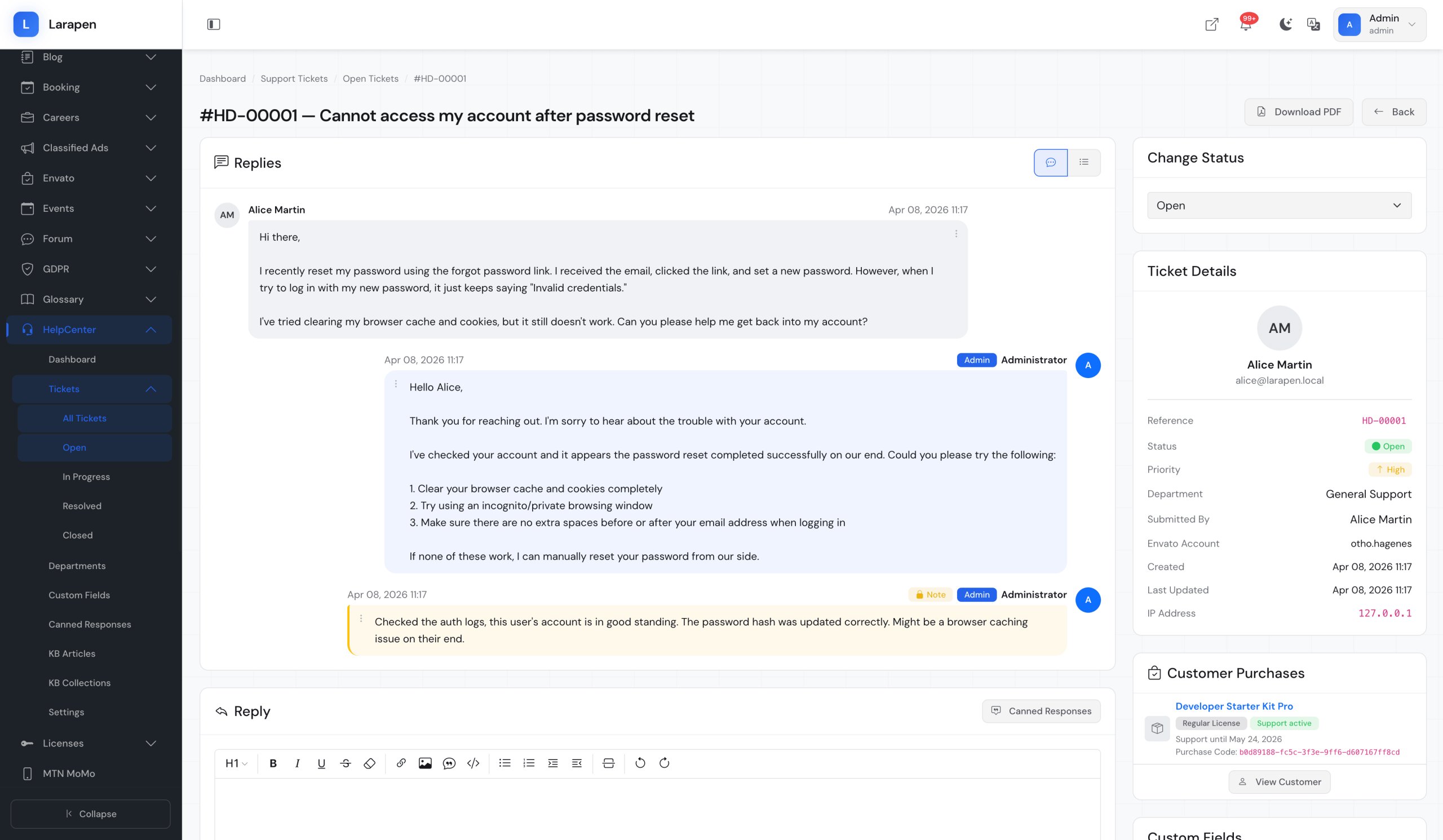Open the In Progress tickets menu item
This screenshot has height=840, width=1443.
pyautogui.click(x=86, y=477)
